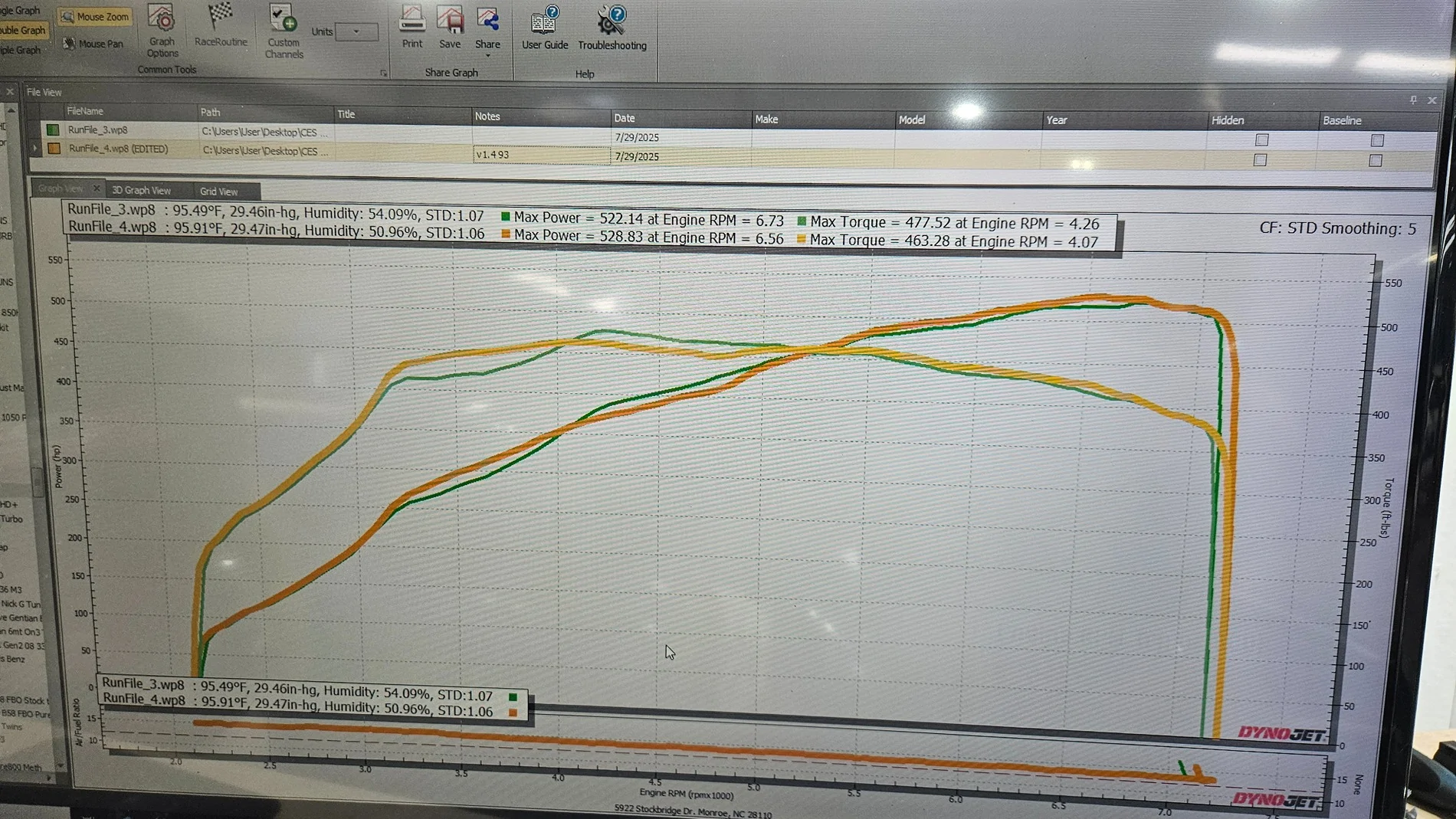Click the green color swatch for RunFile_3.wp8
Image resolution: width=1456 pixels, height=819 pixels.
click(53, 129)
